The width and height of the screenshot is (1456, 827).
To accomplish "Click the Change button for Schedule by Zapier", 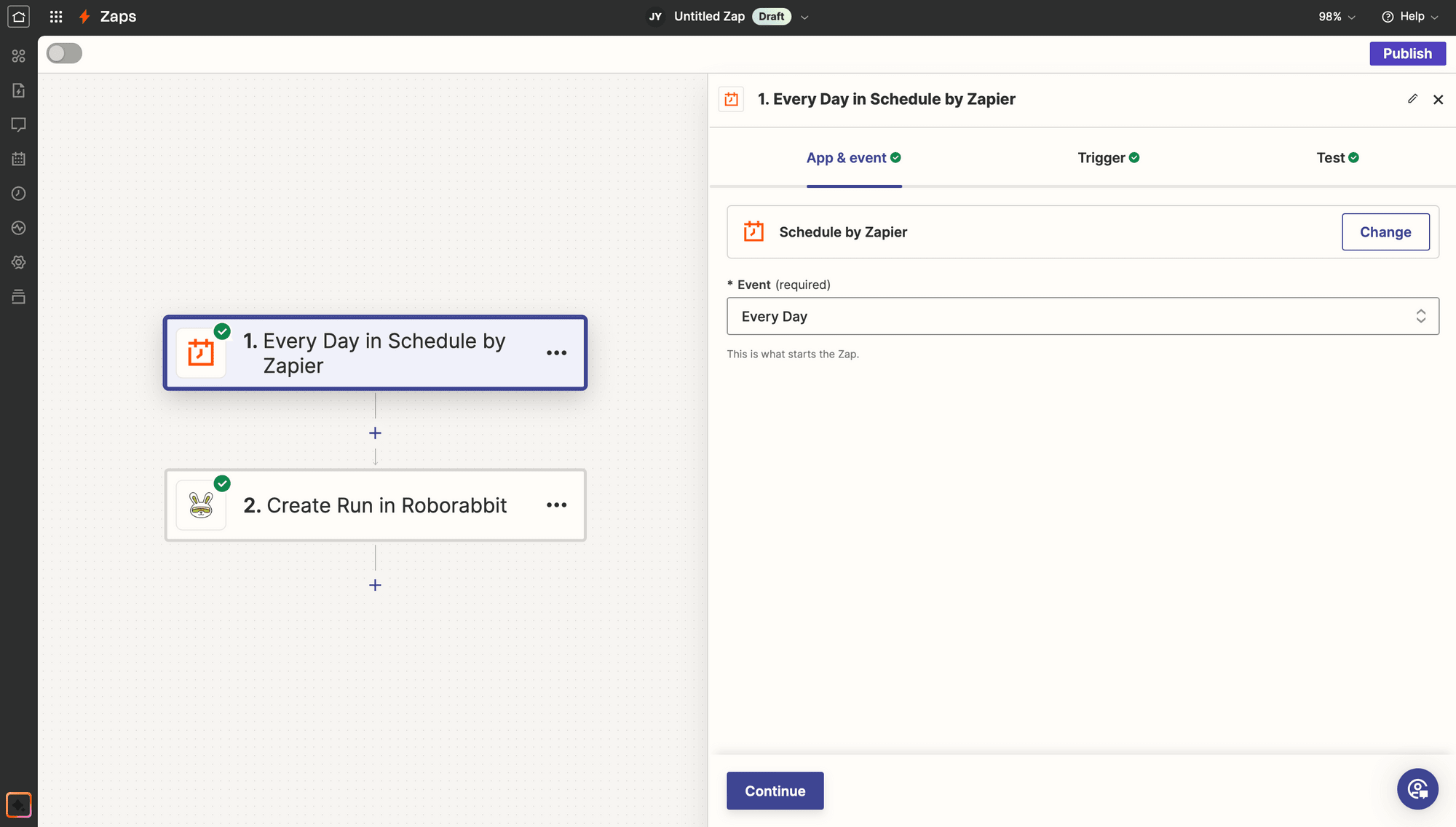I will pyautogui.click(x=1385, y=231).
